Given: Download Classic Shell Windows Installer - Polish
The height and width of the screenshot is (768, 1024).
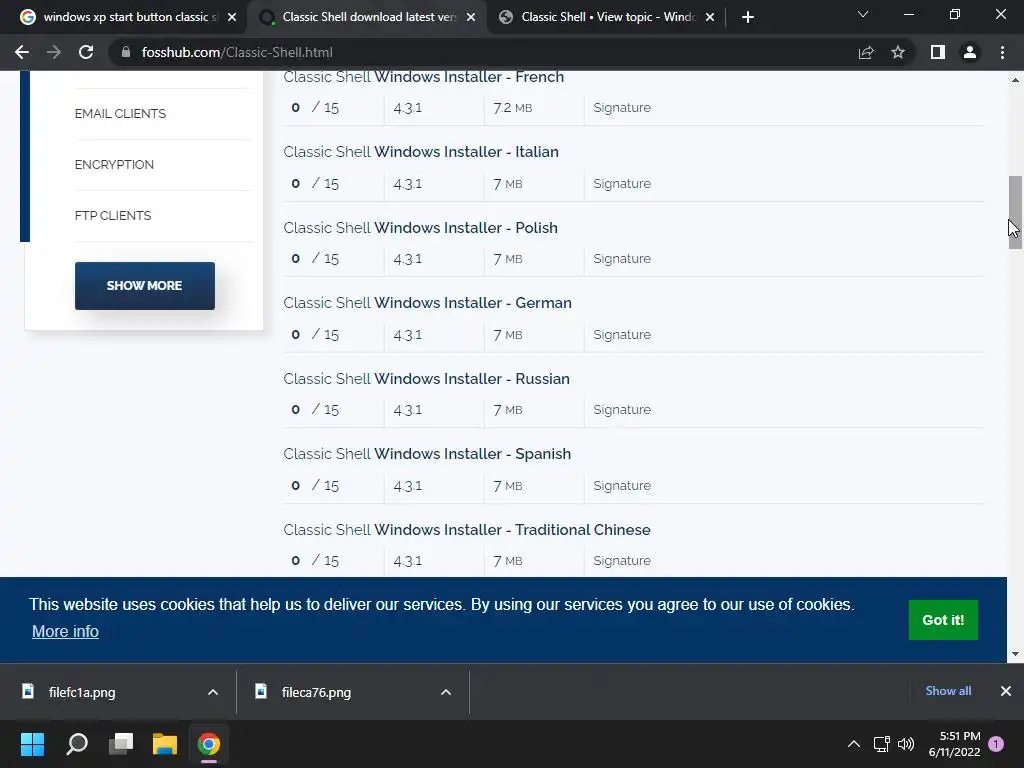Looking at the screenshot, I should (421, 228).
